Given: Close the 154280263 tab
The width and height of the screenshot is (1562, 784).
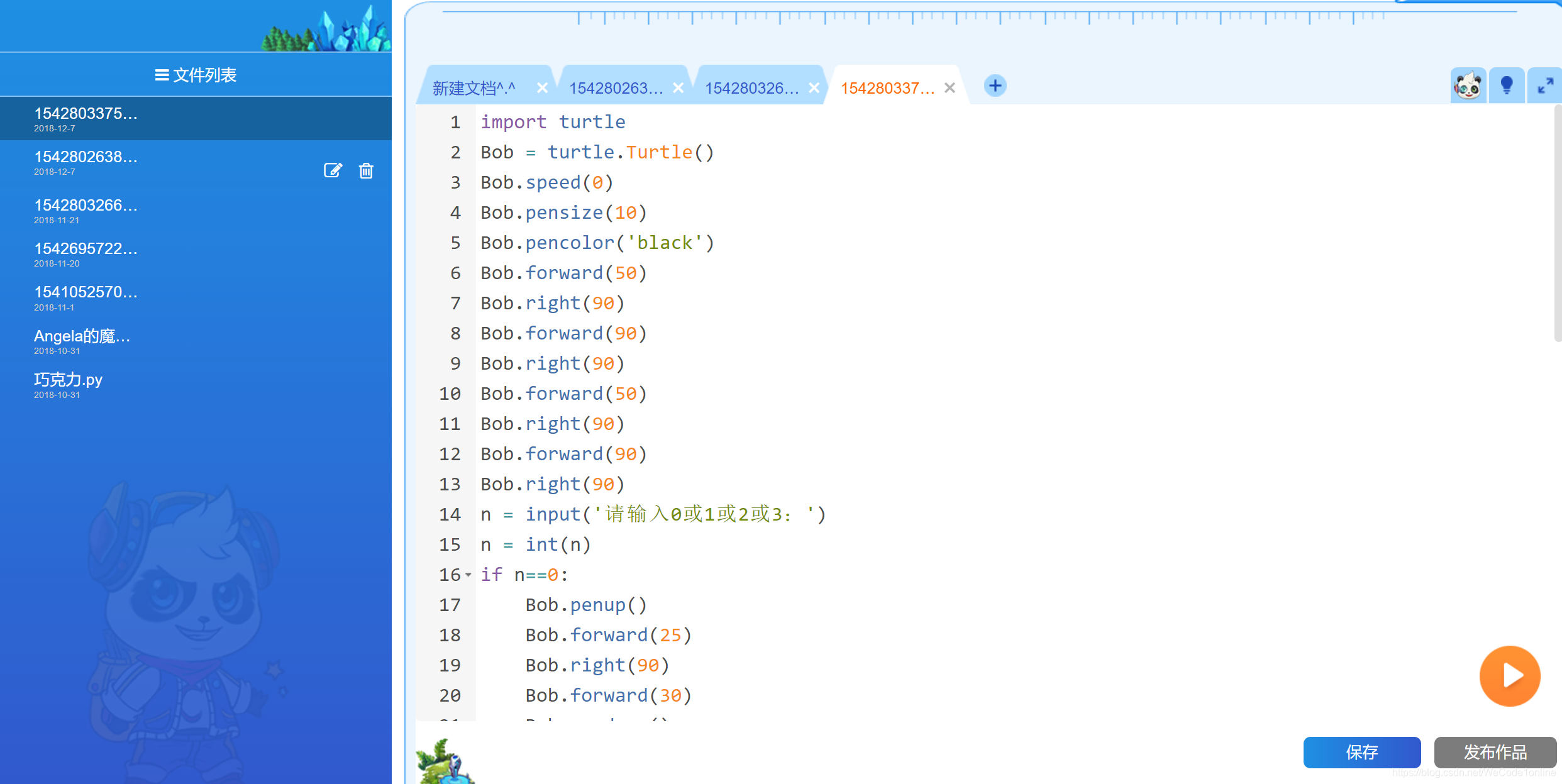Looking at the screenshot, I should point(678,88).
